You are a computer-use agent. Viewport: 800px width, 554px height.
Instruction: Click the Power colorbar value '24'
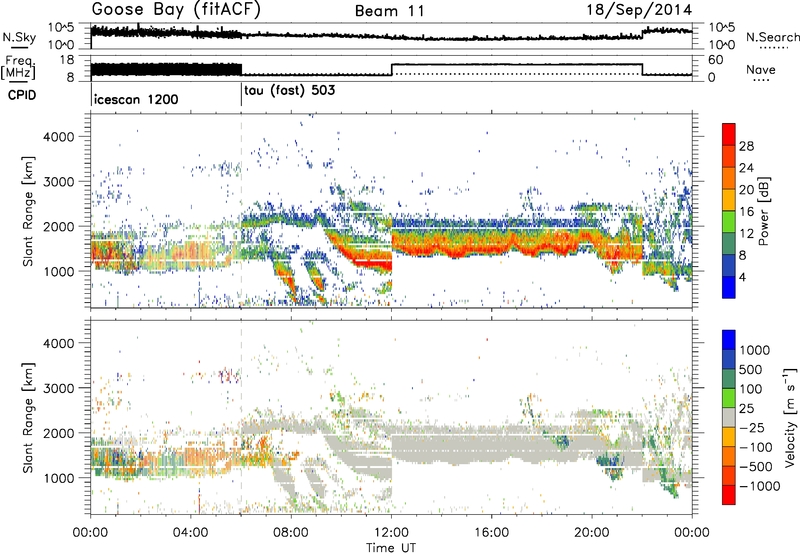pos(746,168)
